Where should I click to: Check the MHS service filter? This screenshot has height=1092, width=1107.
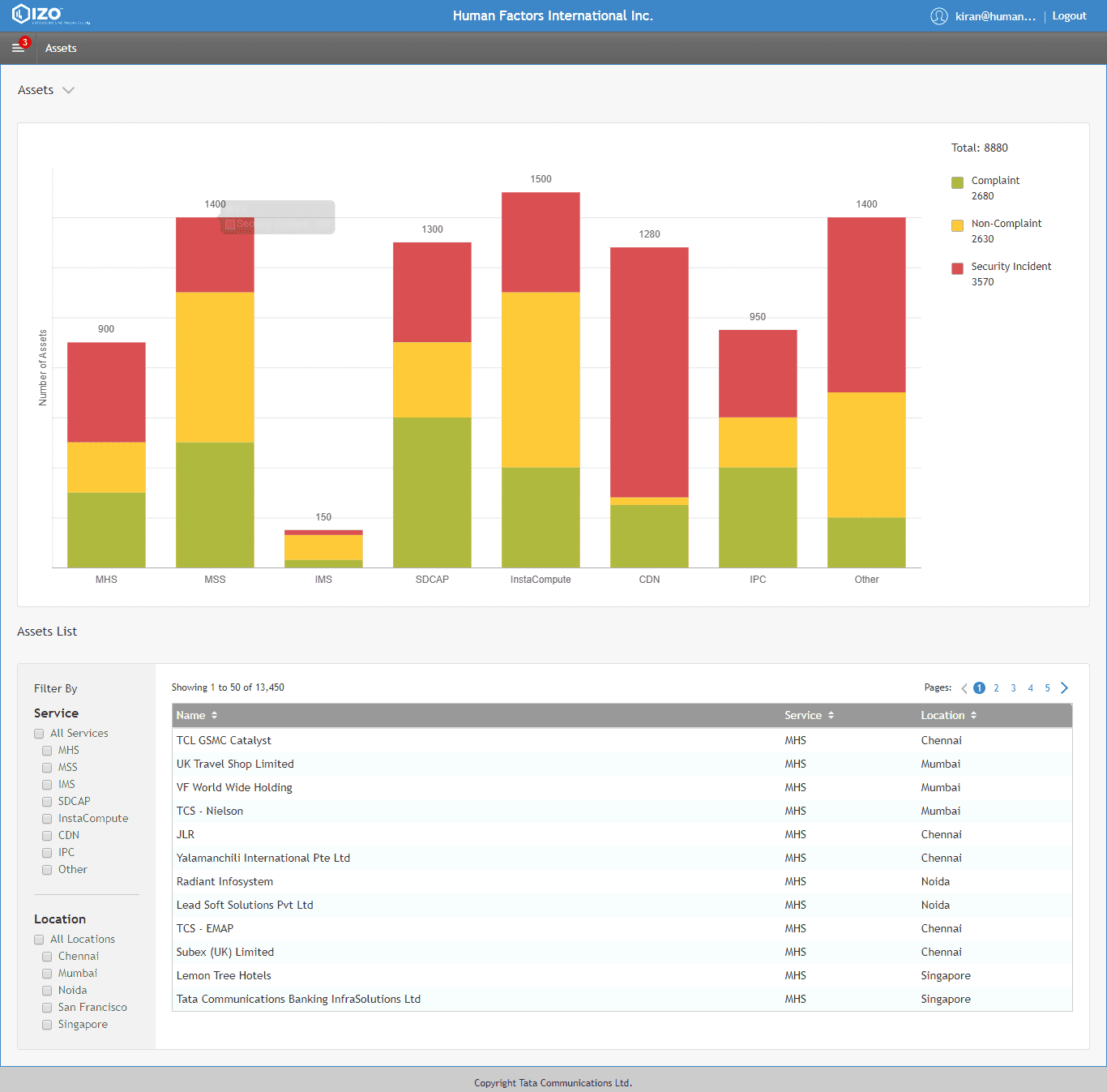47,751
